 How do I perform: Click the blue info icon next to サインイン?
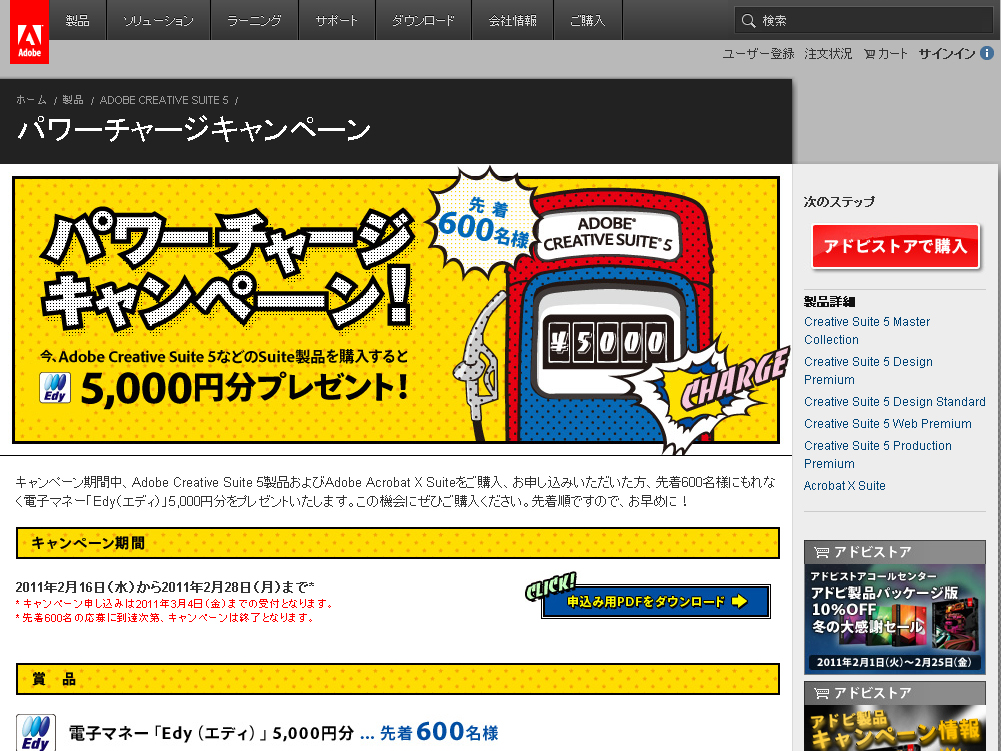[x=987, y=53]
